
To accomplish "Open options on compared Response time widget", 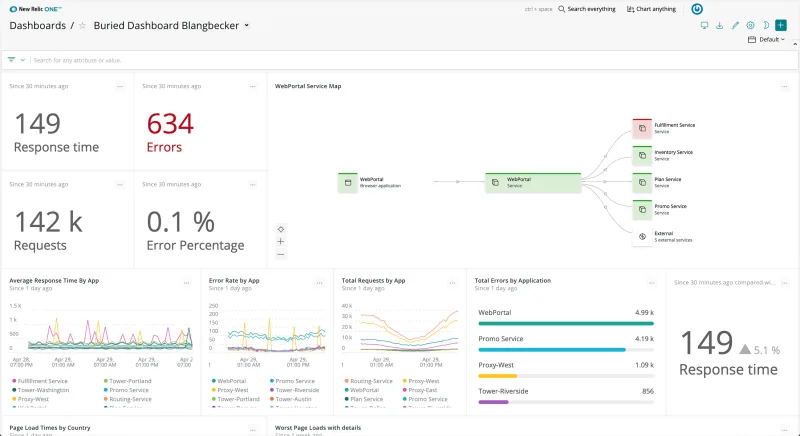I will click(785, 283).
